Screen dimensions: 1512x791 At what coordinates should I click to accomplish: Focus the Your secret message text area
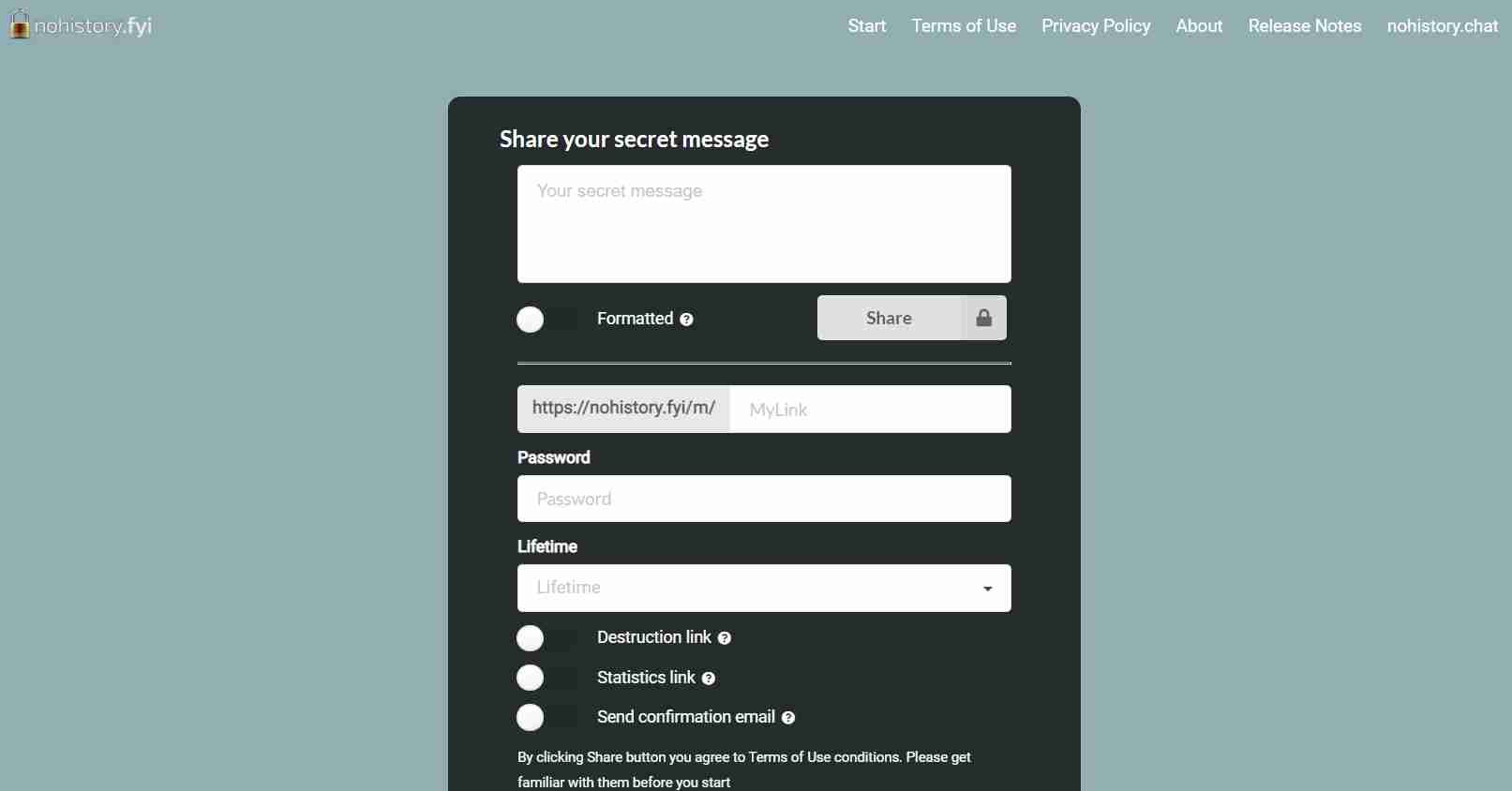tap(764, 224)
